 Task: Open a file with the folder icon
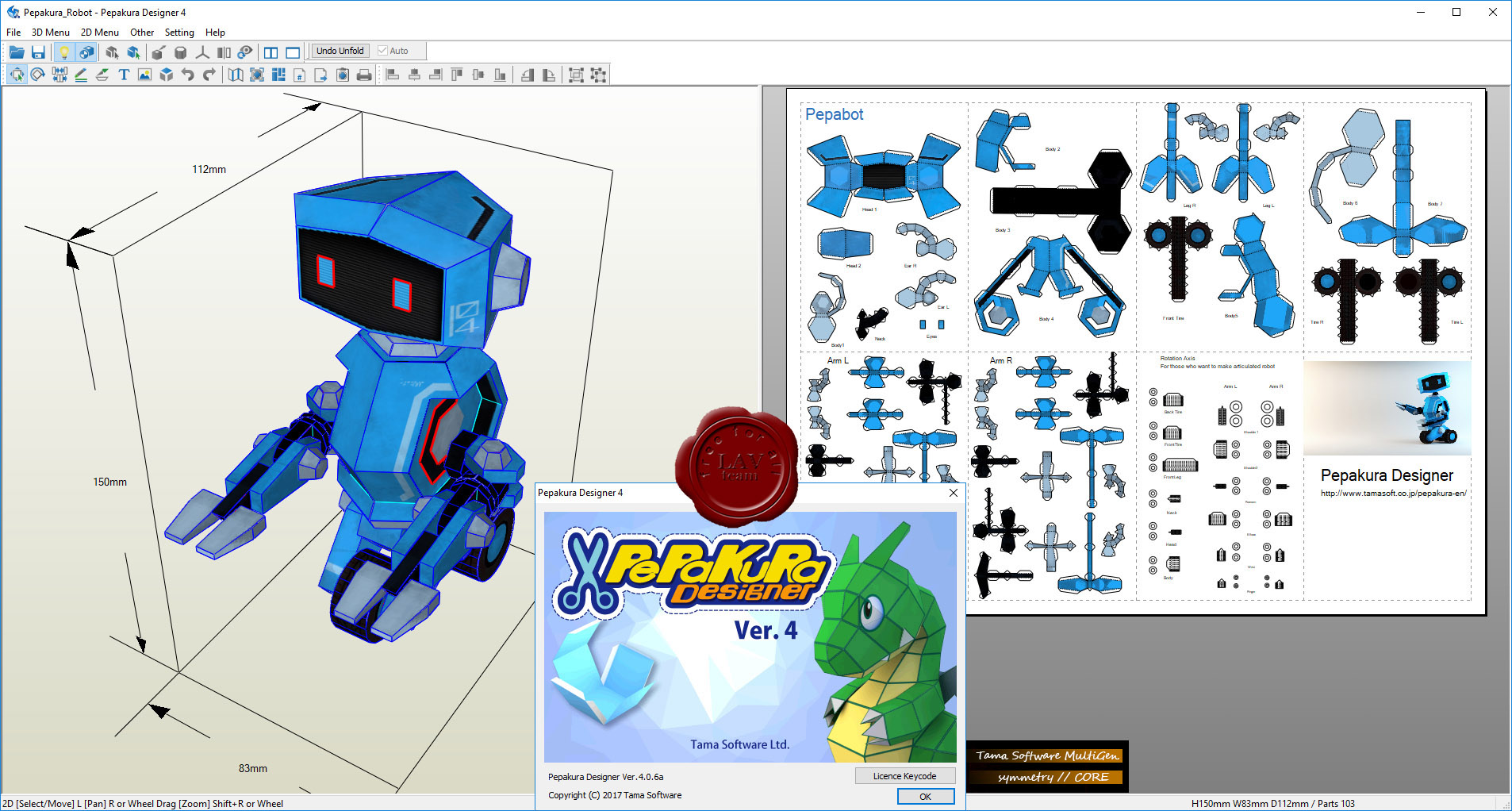point(17,52)
